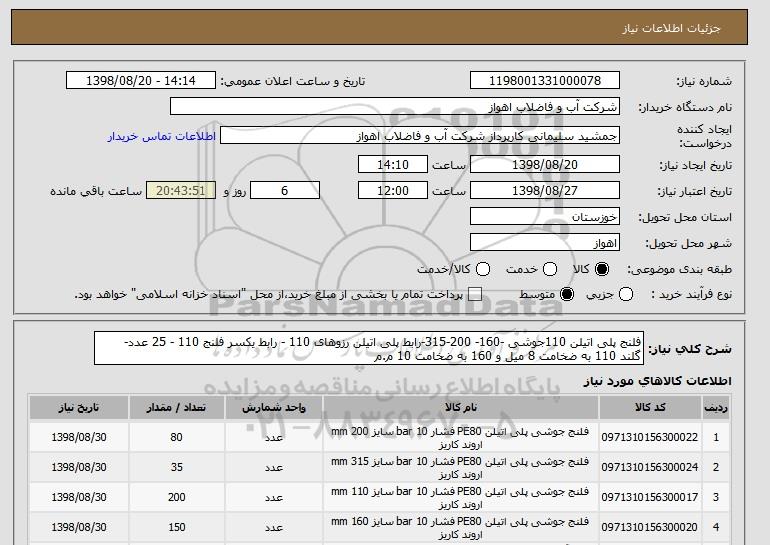770x545 pixels.
Task: Click the واحد شمارش column header
Action: point(274,408)
